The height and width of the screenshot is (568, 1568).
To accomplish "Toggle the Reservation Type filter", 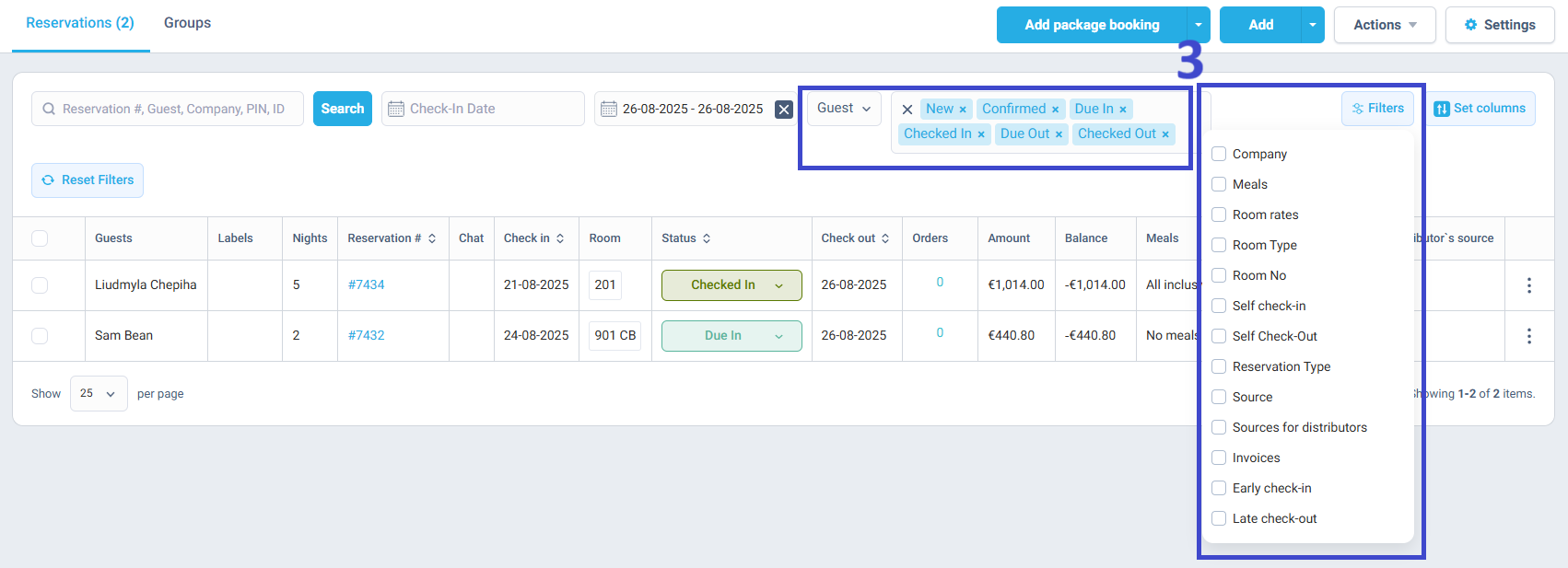I will 1219,366.
